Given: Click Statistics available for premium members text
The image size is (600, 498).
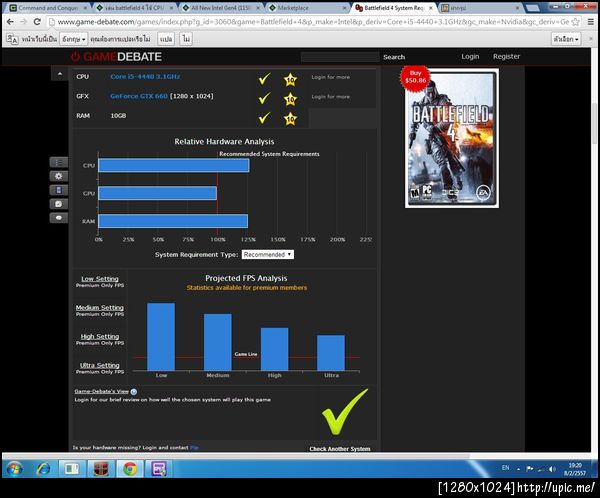Looking at the screenshot, I should [247, 288].
